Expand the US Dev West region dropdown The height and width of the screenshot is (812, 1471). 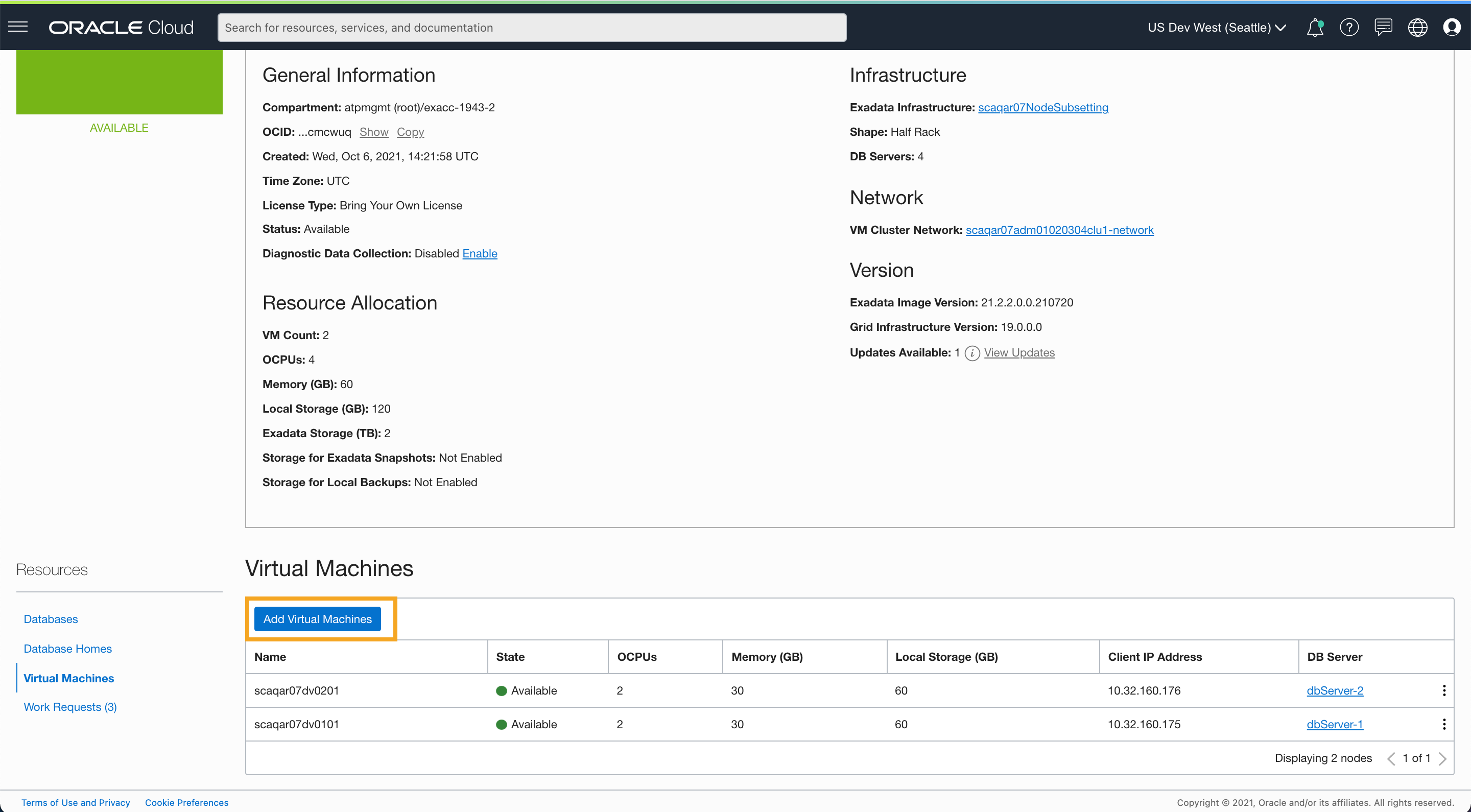[x=1216, y=28]
